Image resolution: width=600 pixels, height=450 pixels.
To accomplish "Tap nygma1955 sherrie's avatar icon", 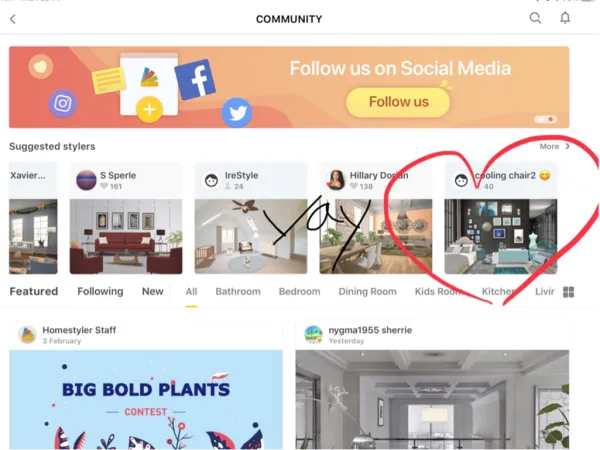I will coord(313,335).
